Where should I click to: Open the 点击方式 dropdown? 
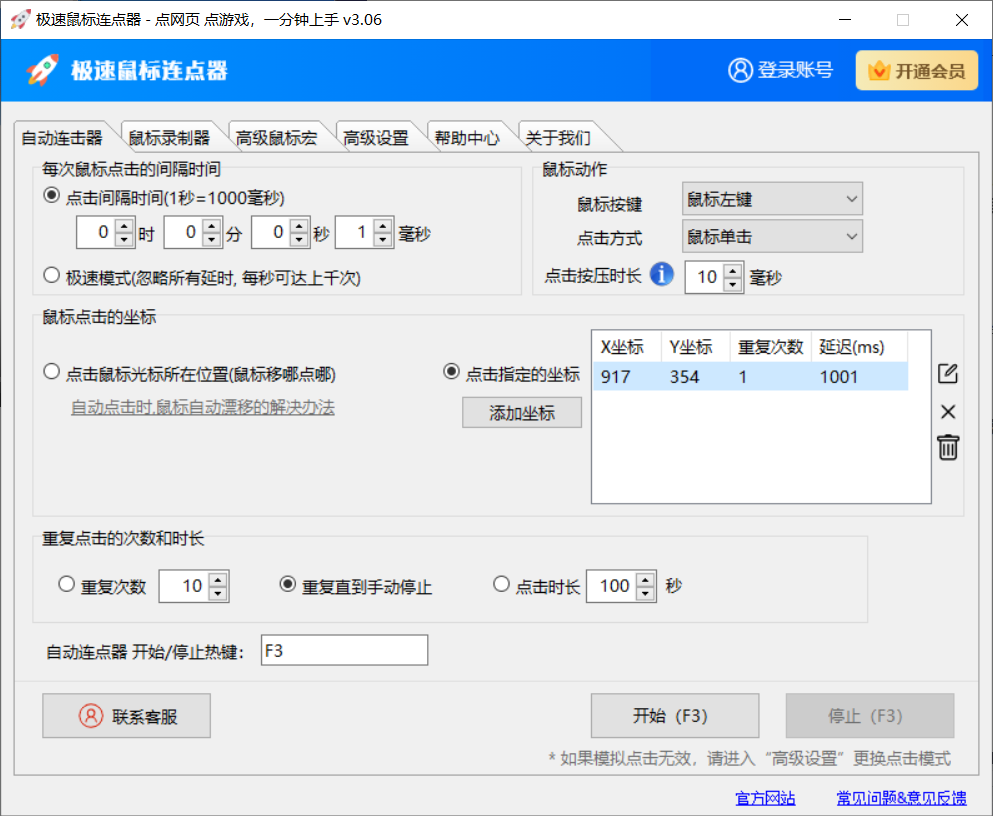coord(771,236)
